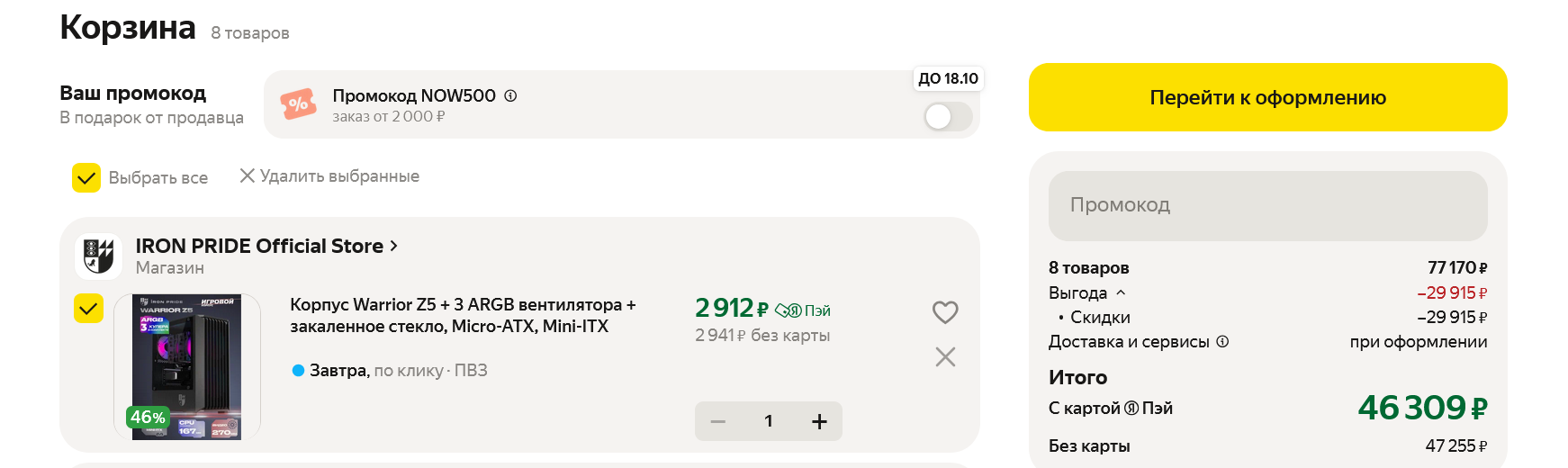Uncheck the 'Выбрать все' checkbox
The image size is (1568, 468).
click(x=86, y=177)
